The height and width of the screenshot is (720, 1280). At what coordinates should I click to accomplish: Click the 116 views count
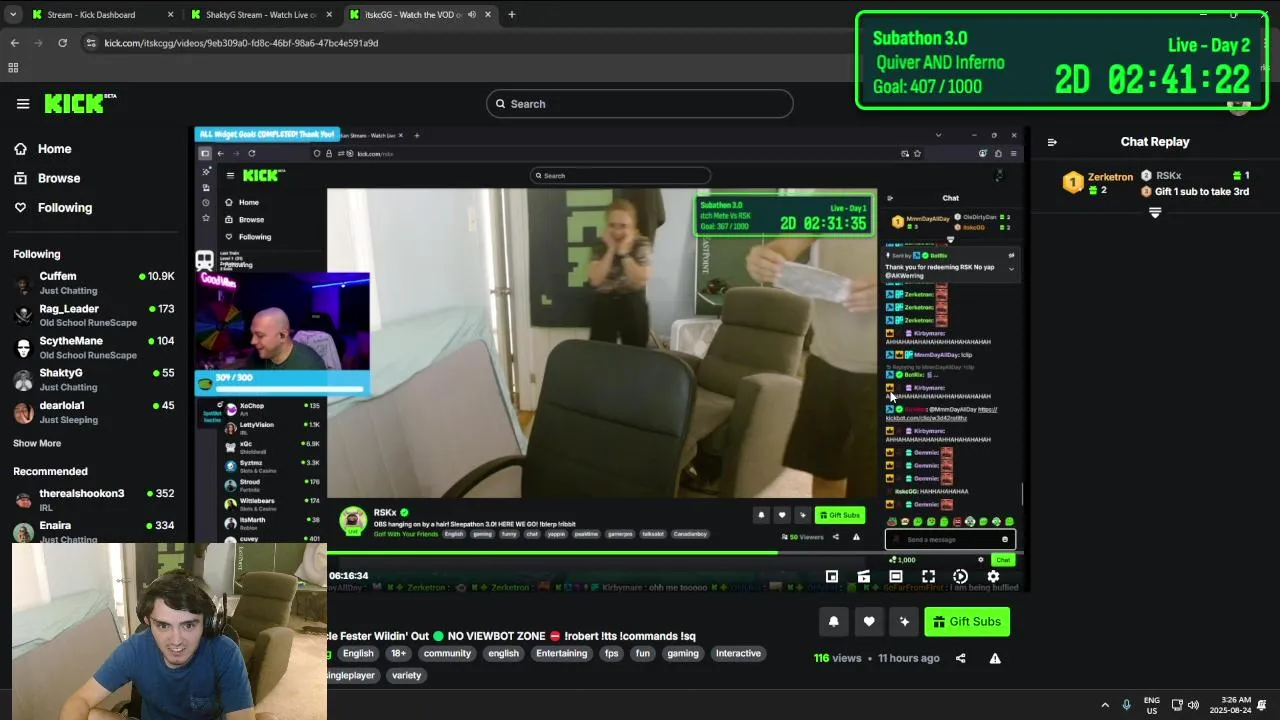tap(837, 658)
